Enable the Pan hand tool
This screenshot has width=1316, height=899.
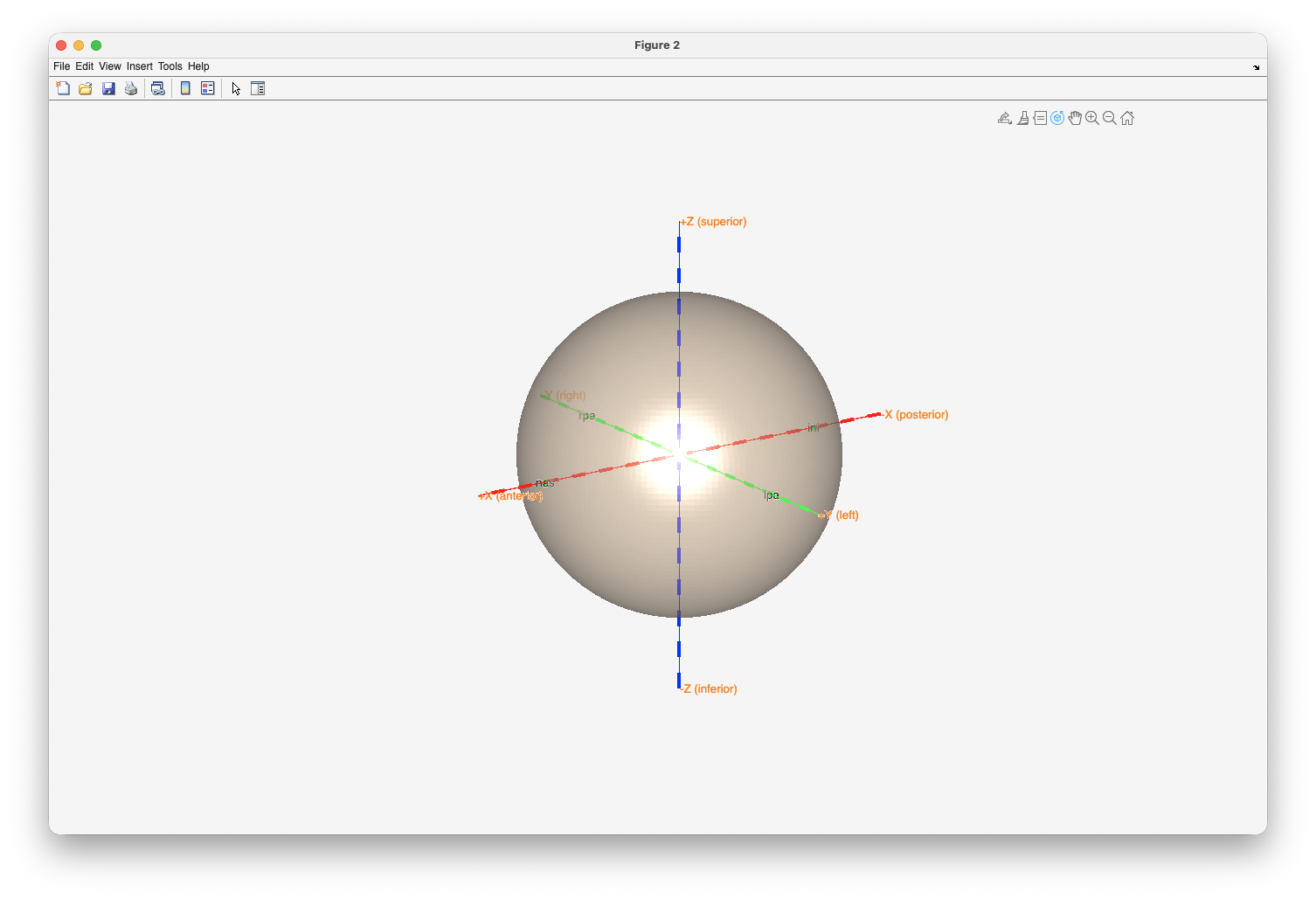tap(1075, 118)
